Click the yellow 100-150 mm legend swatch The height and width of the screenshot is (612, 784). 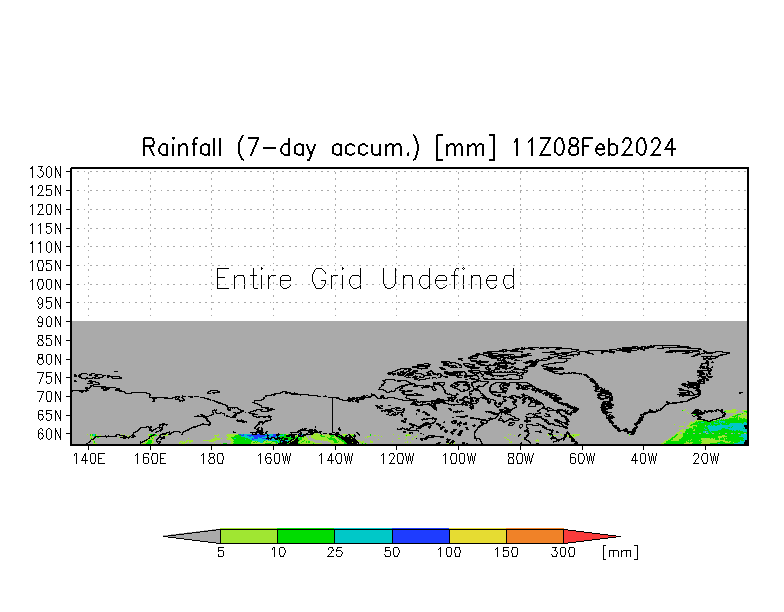[x=478, y=536]
